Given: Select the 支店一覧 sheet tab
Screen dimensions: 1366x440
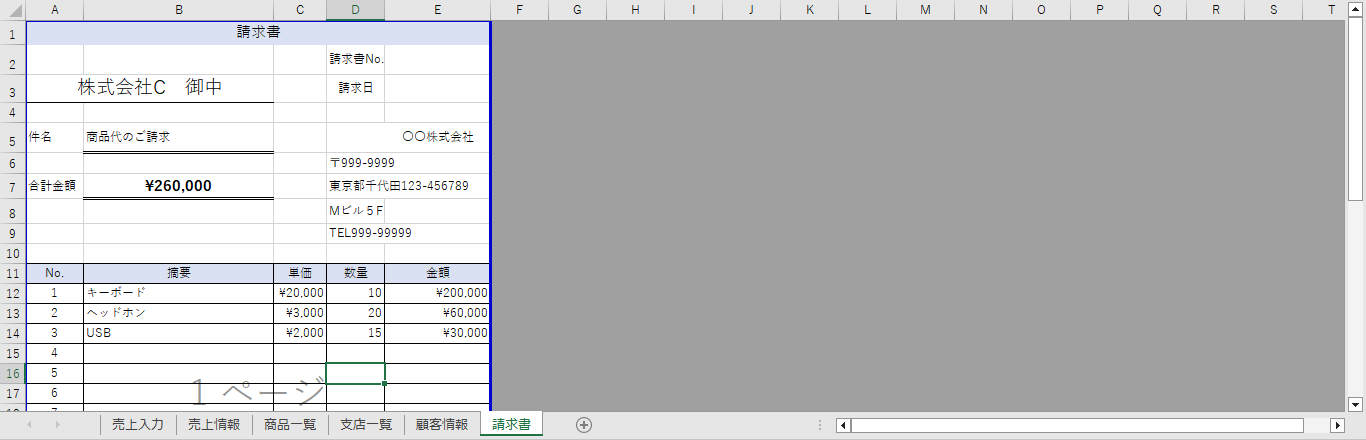Looking at the screenshot, I should (x=366, y=424).
